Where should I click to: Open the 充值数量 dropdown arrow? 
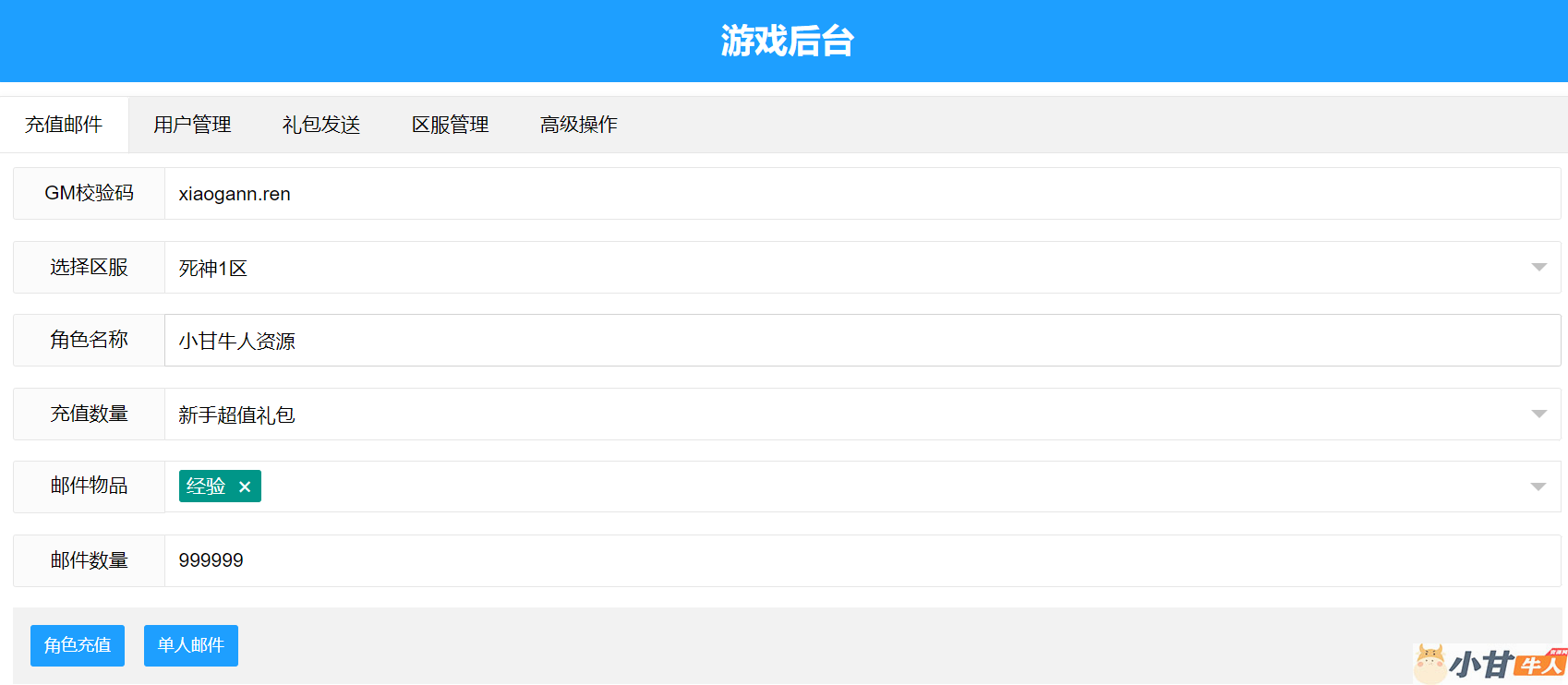click(x=1538, y=415)
